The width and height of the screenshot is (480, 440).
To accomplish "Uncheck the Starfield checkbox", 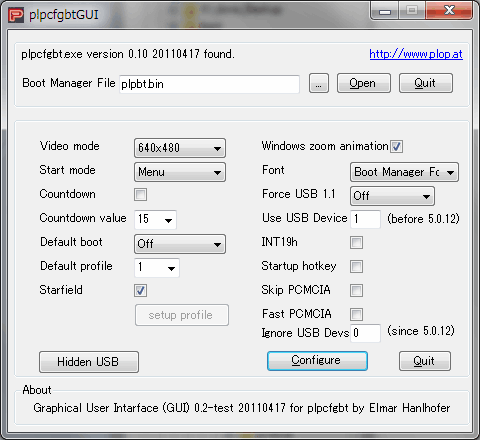I will click(140, 290).
